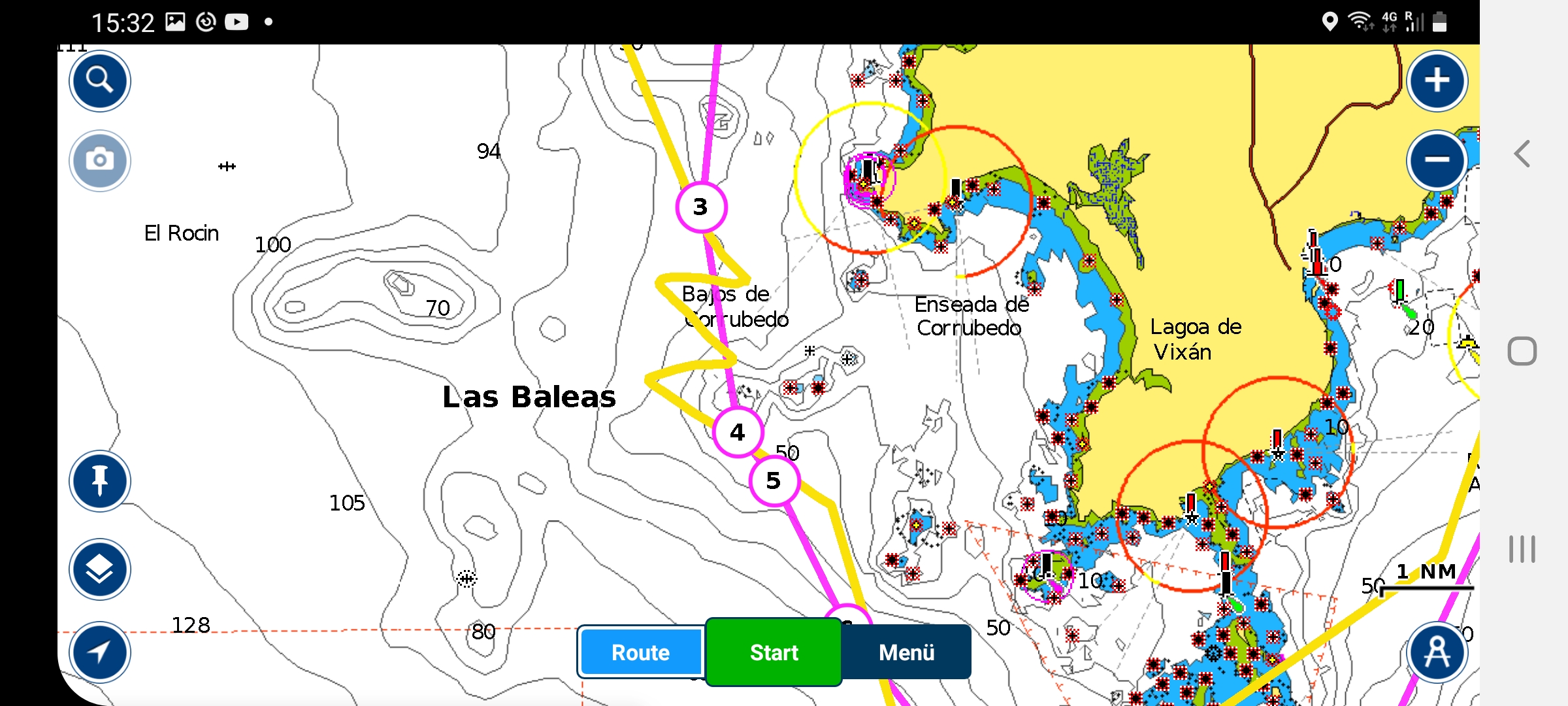Tap Android home button
The height and width of the screenshot is (706, 1568).
pos(1522,352)
